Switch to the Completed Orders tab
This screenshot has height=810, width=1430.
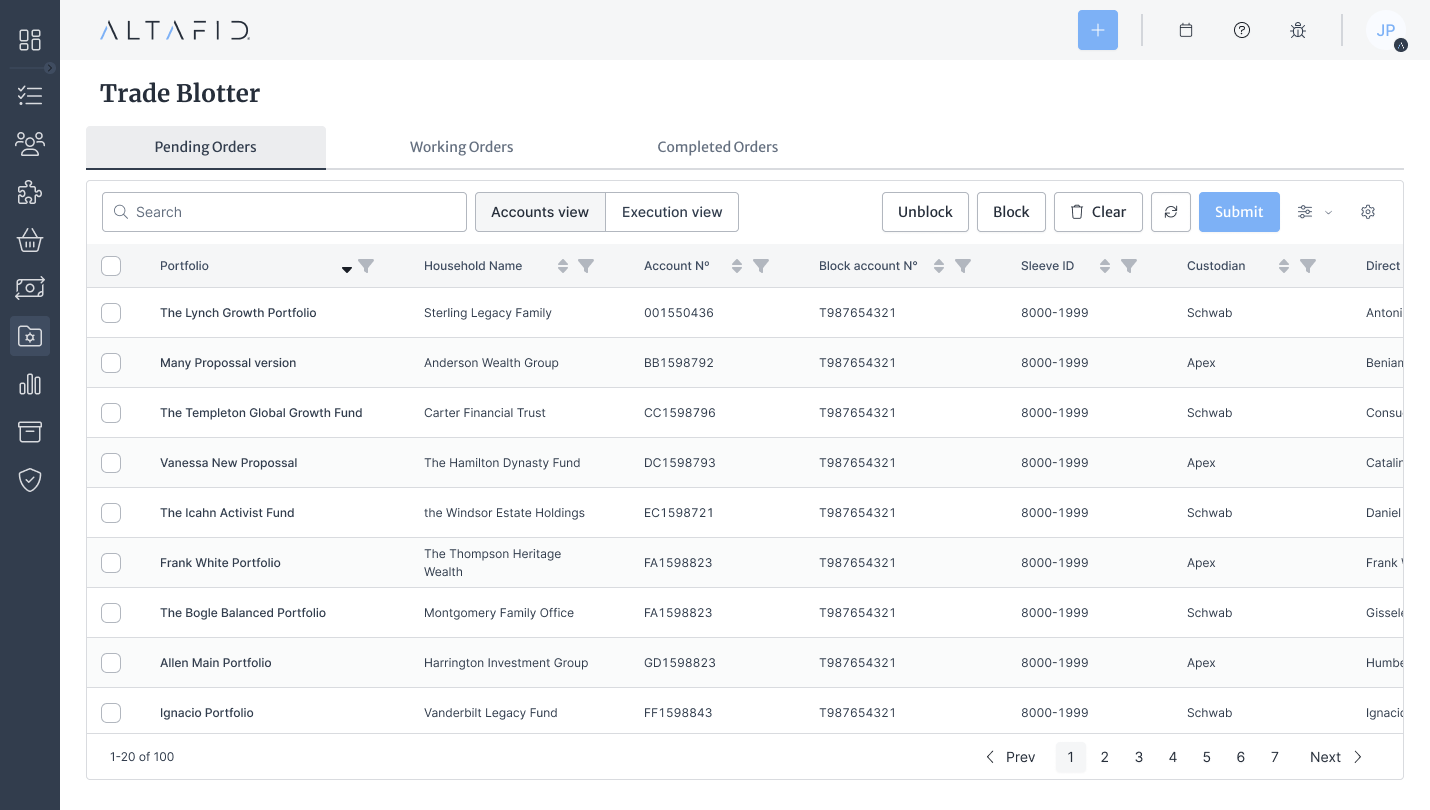717,147
